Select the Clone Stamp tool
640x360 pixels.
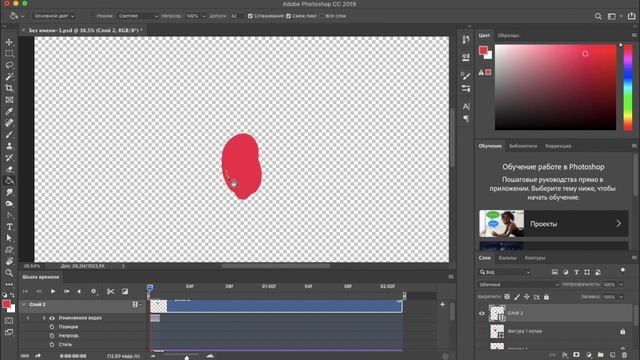coord(9,146)
